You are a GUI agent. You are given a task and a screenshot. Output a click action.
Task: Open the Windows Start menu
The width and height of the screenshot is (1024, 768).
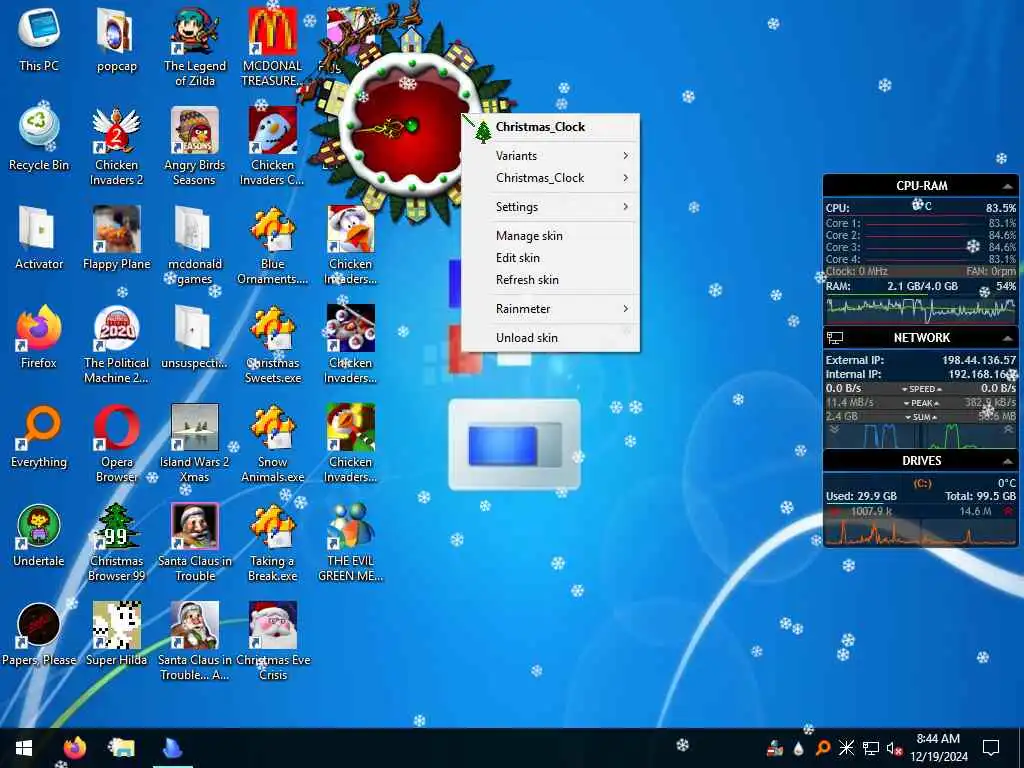24,748
